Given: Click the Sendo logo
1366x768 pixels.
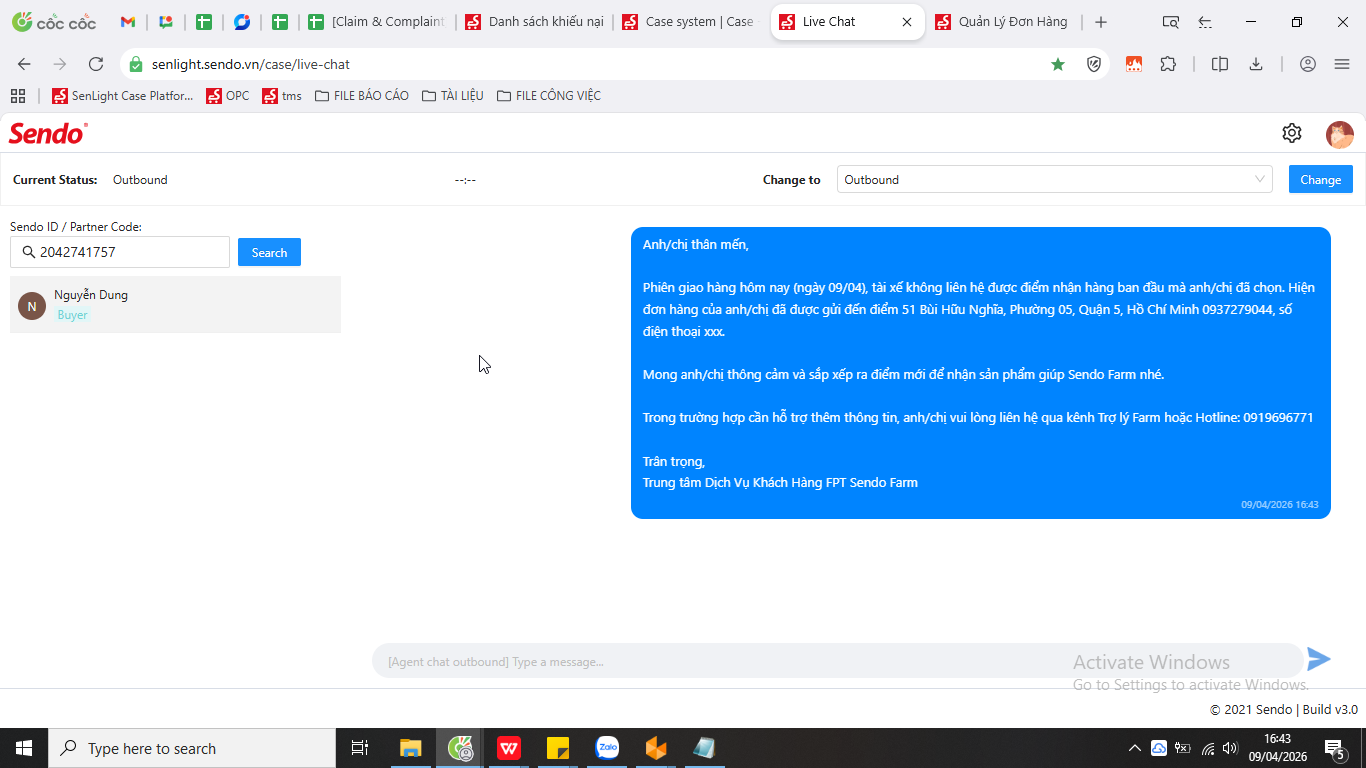Looking at the screenshot, I should (x=48, y=133).
